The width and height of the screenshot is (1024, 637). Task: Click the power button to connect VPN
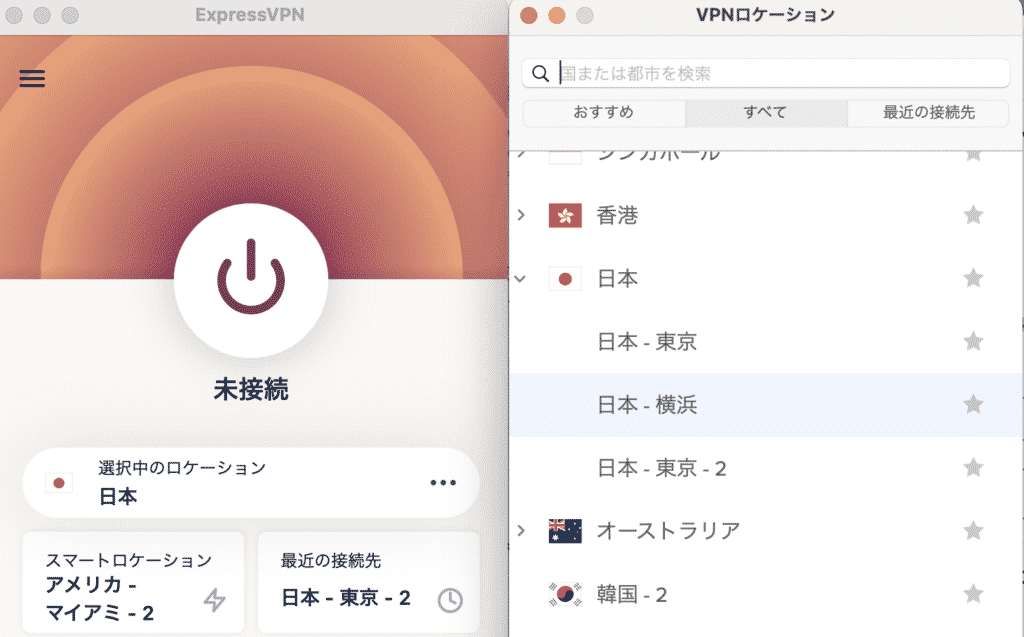(x=251, y=280)
